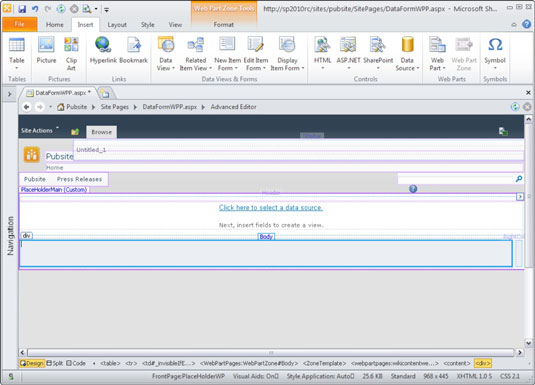Undo the last action
The width and height of the screenshot is (535, 385).
click(x=35, y=9)
